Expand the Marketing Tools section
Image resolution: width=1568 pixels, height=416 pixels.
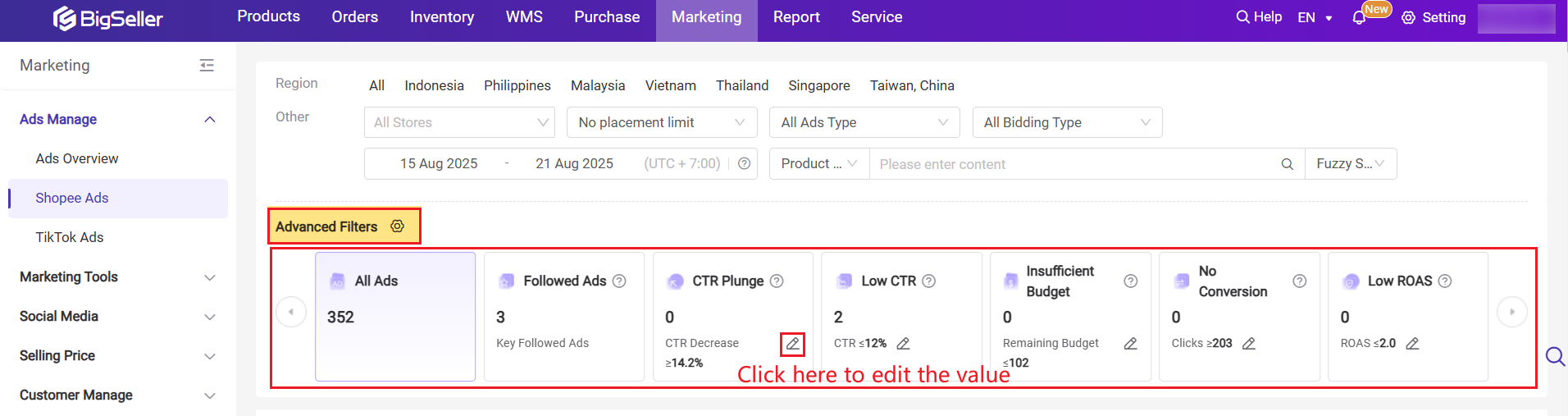click(x=210, y=277)
